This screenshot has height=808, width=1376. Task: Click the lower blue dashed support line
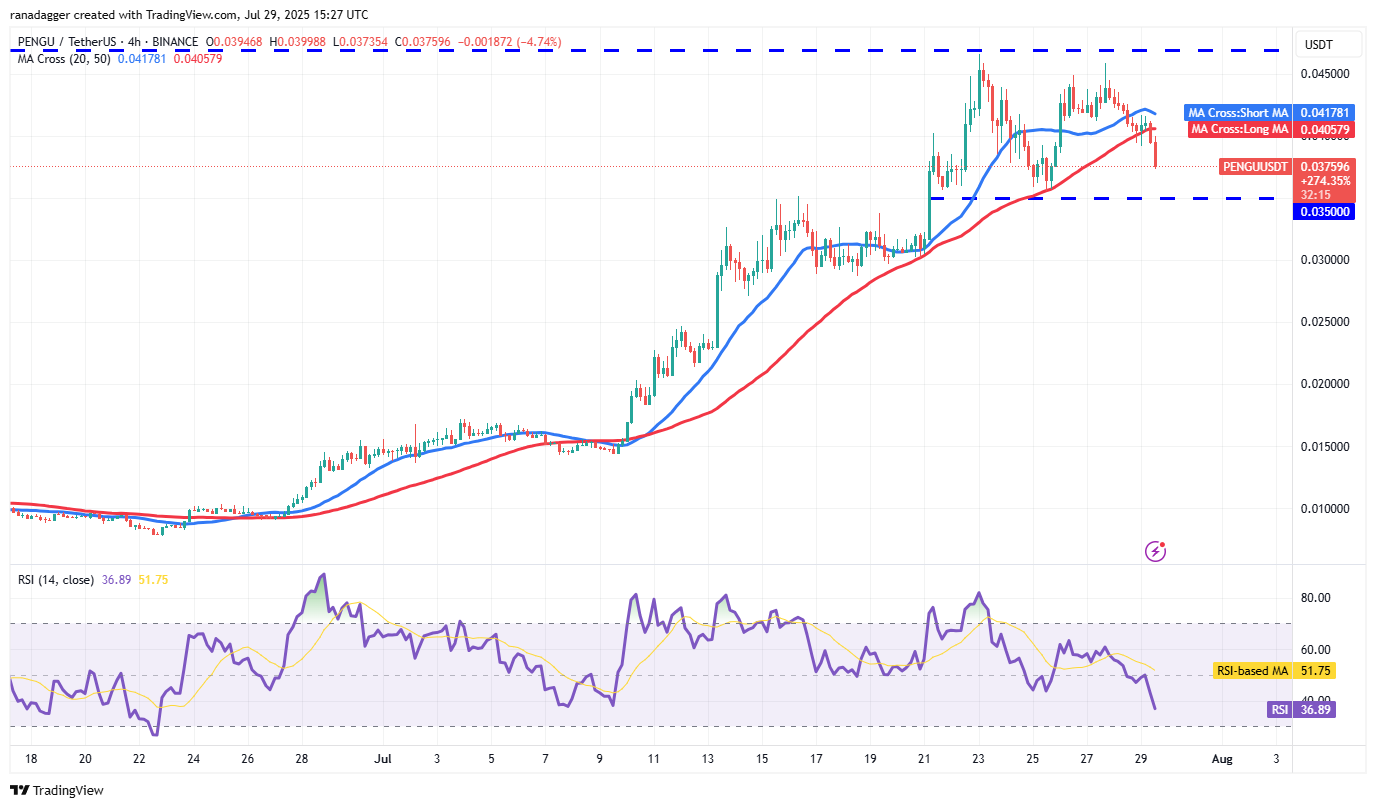pos(1100,198)
